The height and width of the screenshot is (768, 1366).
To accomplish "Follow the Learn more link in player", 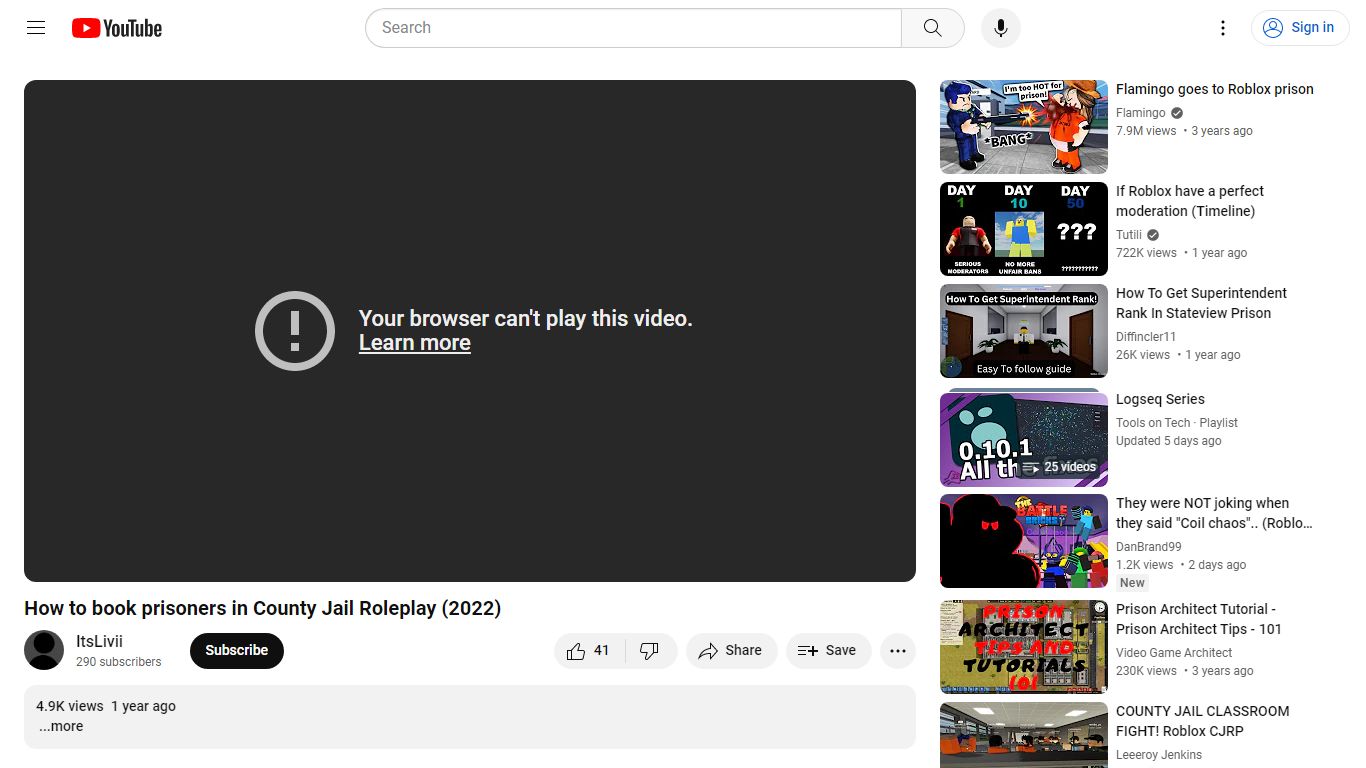I will click(415, 343).
